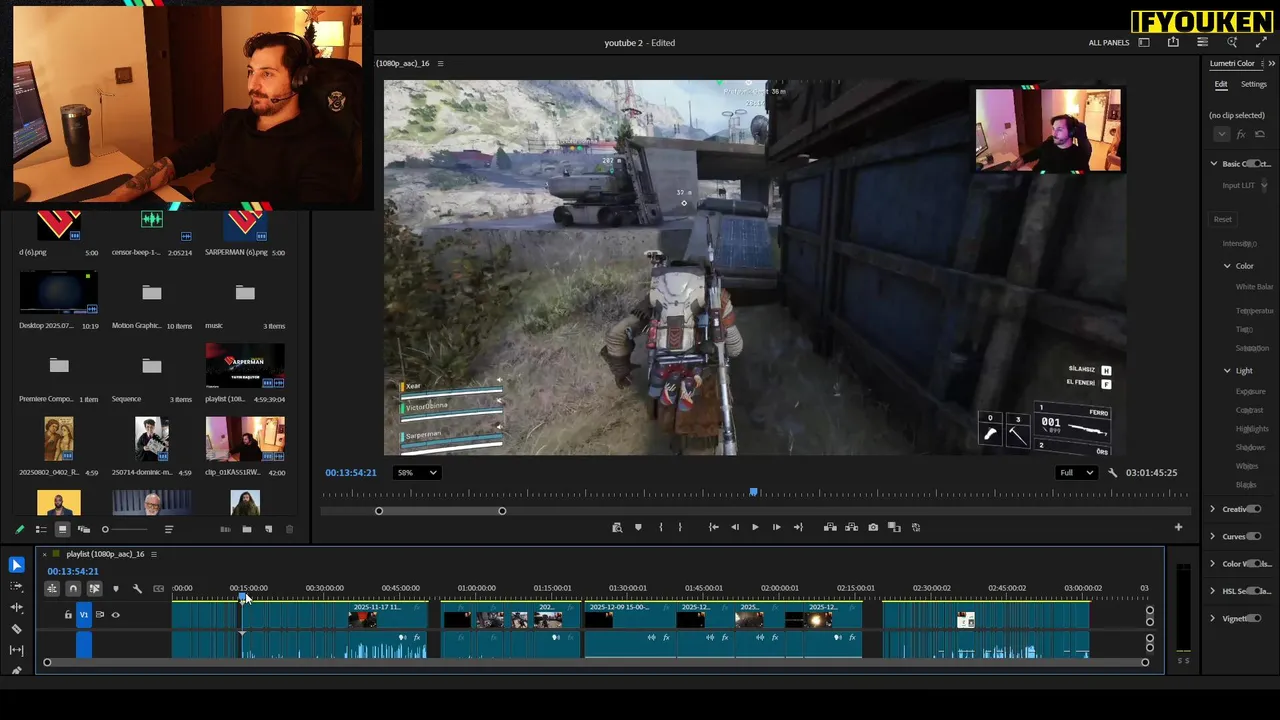Toggle sync lock on V1 track
The width and height of the screenshot is (1280, 720).
(x=99, y=615)
